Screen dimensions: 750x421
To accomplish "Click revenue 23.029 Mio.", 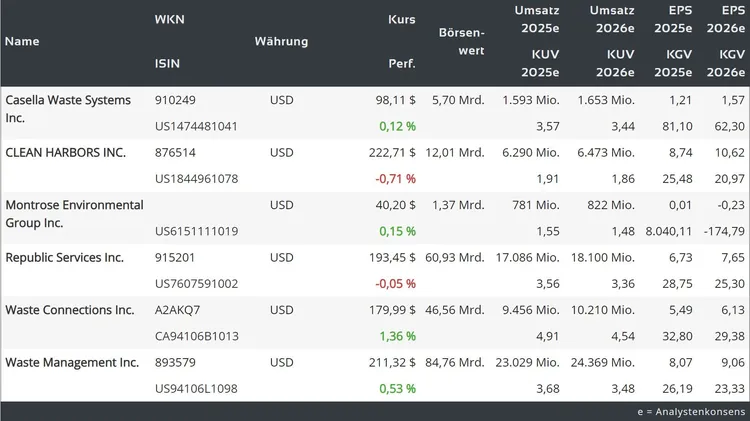I will coord(528,363).
